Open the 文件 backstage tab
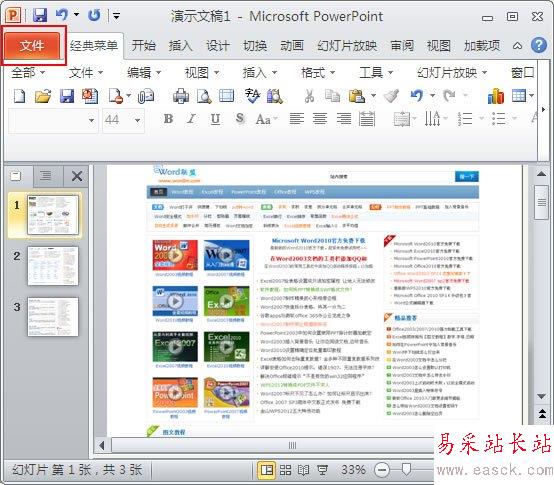The height and width of the screenshot is (485, 554). click(32, 45)
